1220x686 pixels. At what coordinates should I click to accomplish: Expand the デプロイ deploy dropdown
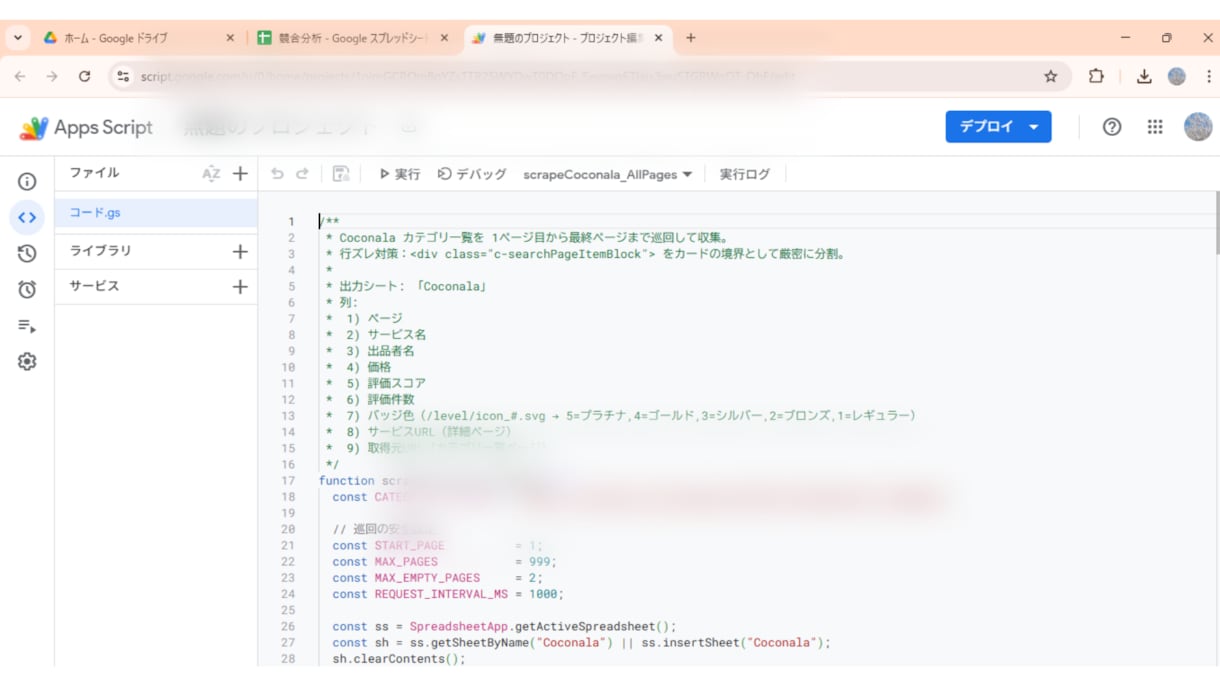click(1033, 127)
